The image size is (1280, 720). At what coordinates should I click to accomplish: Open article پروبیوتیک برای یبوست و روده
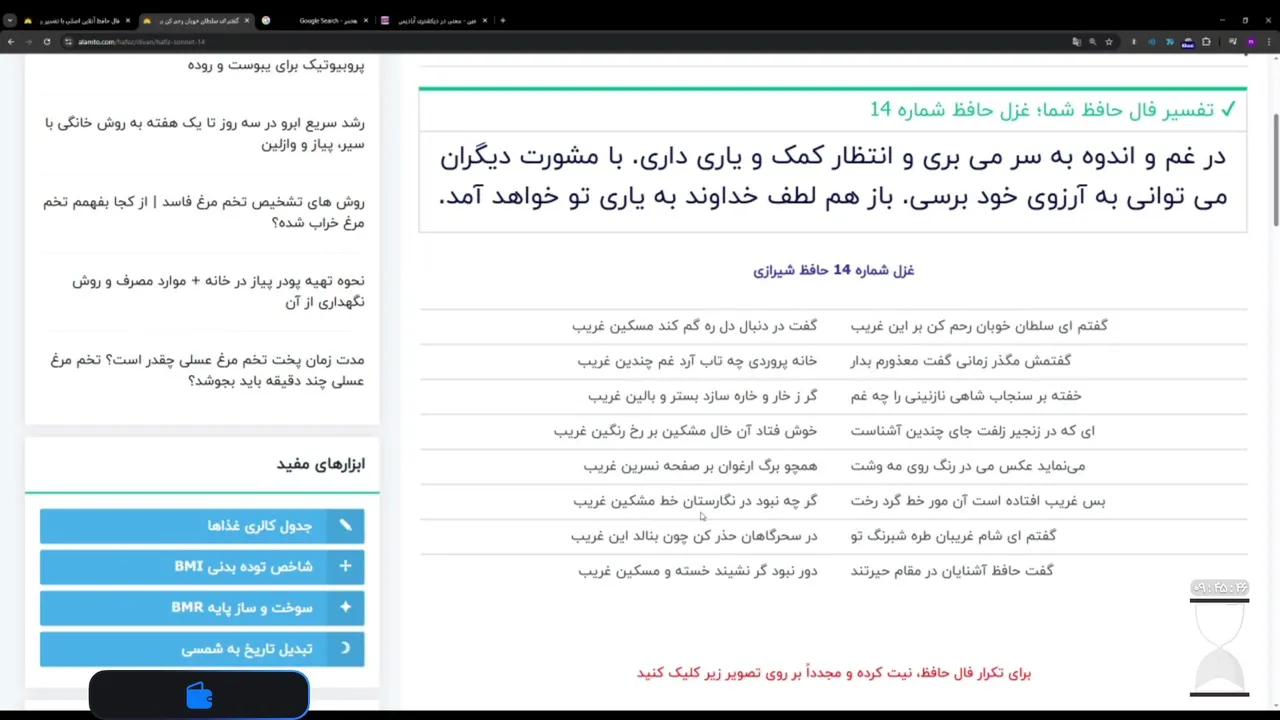click(276, 65)
